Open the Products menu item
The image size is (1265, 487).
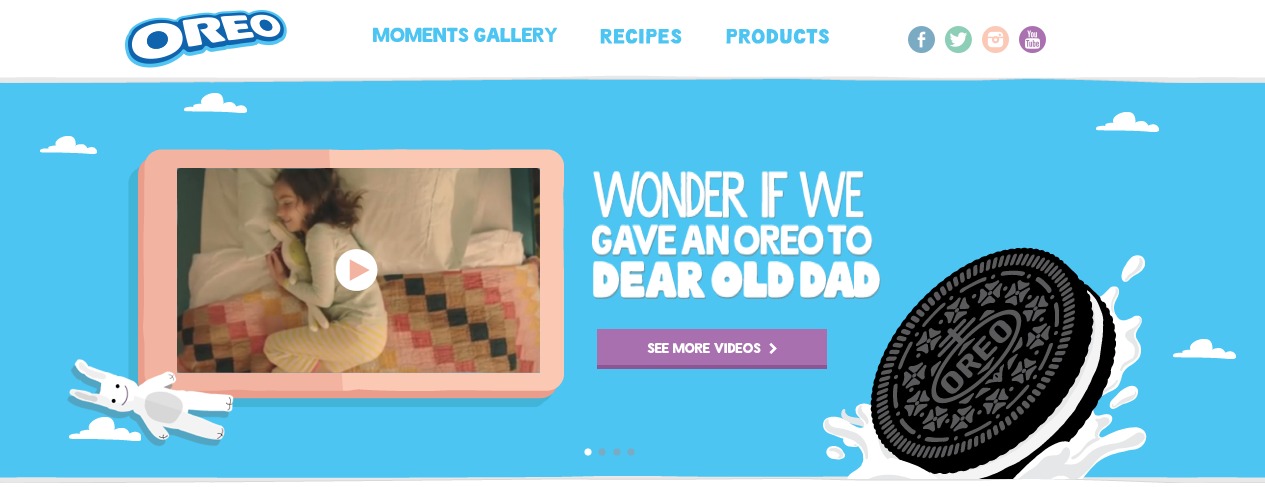point(777,37)
